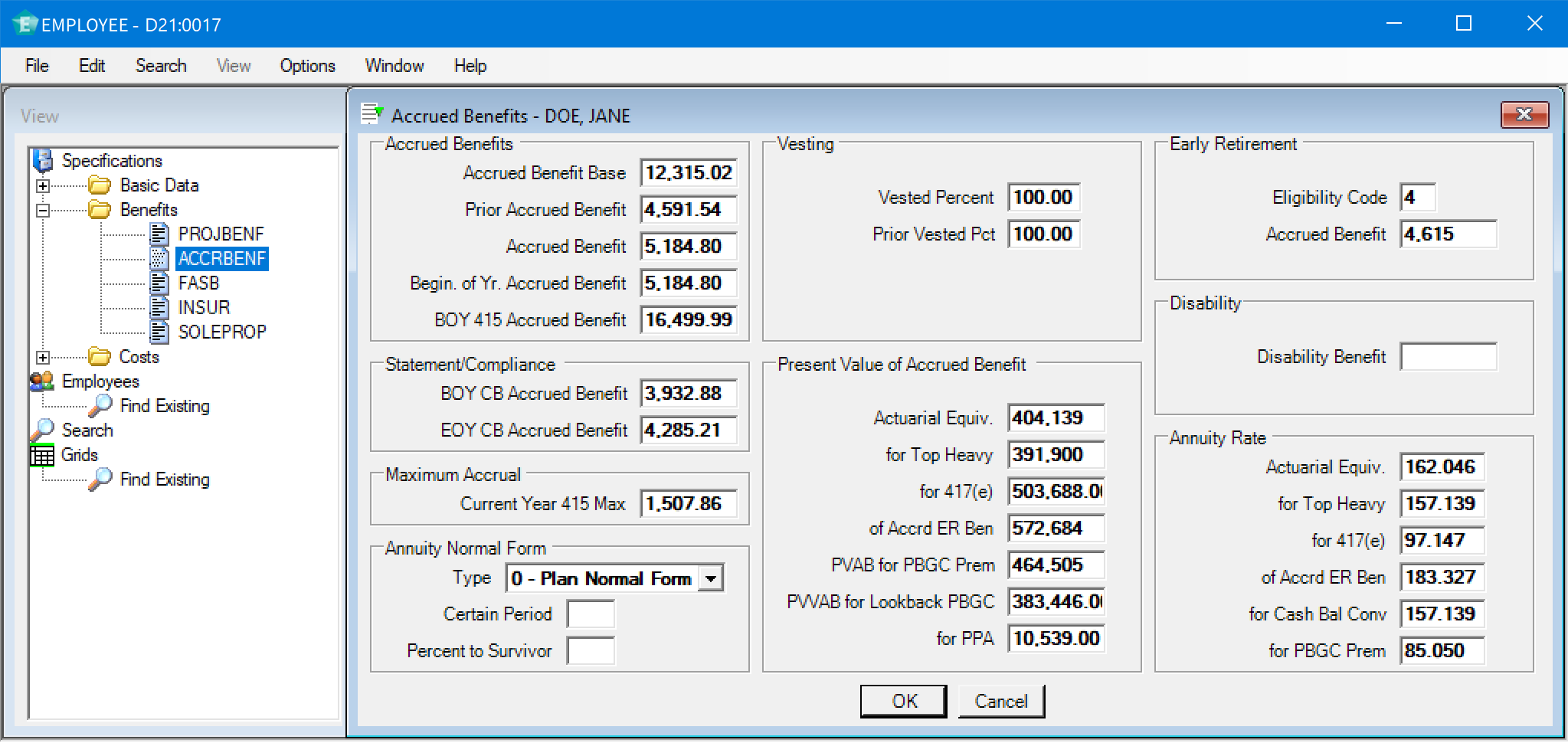
Task: Click the Accrued Benefits dialog title icon
Action: (372, 113)
